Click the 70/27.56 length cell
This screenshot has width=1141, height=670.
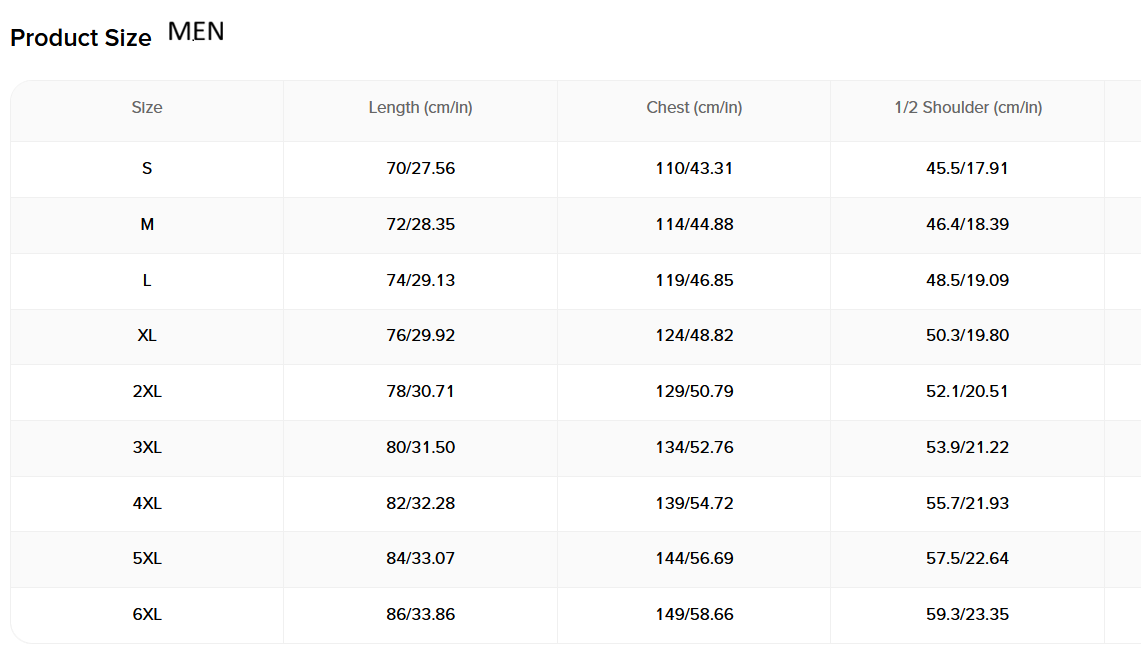[x=421, y=169]
